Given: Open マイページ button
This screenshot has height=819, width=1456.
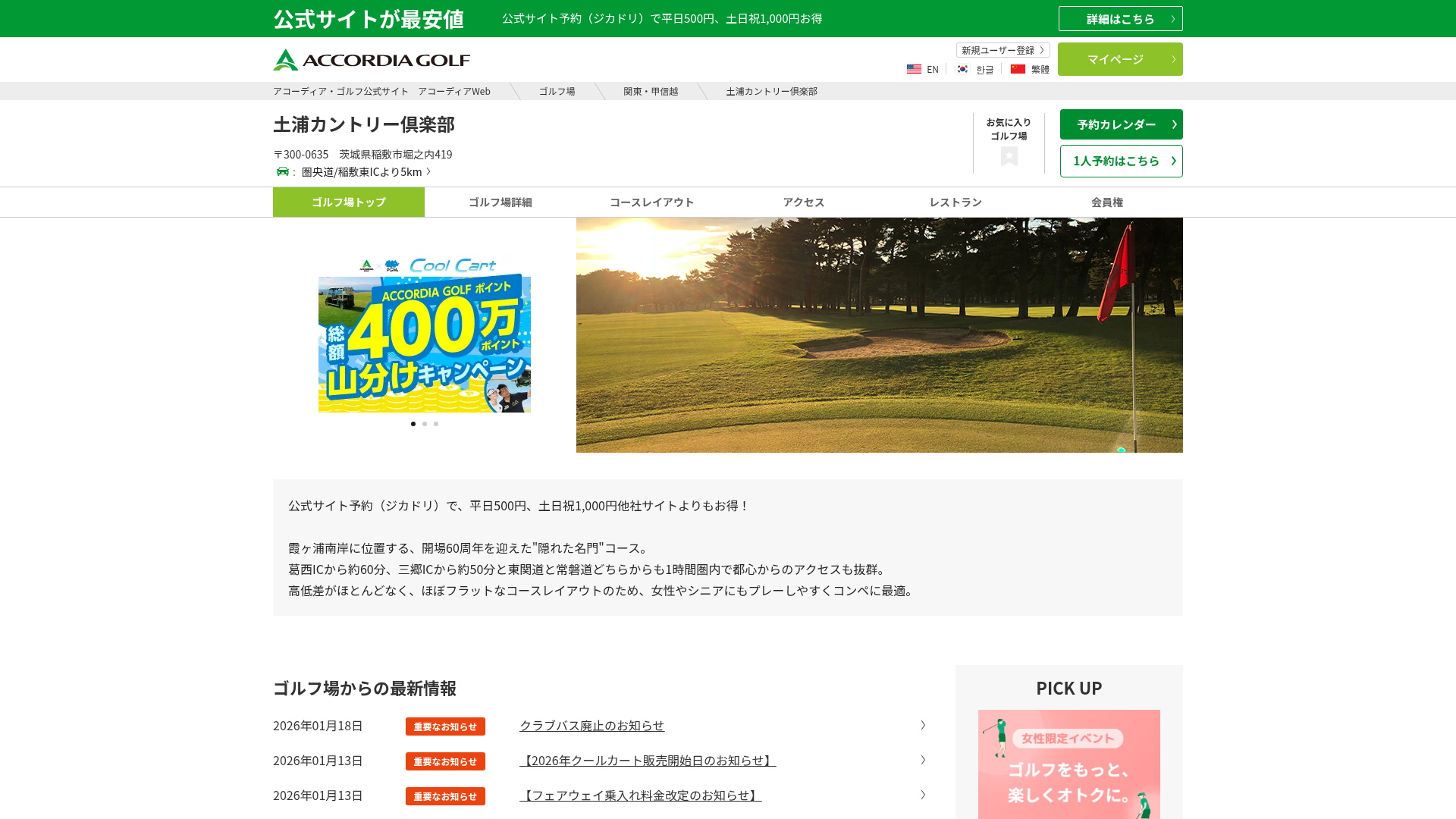Looking at the screenshot, I should (1120, 59).
